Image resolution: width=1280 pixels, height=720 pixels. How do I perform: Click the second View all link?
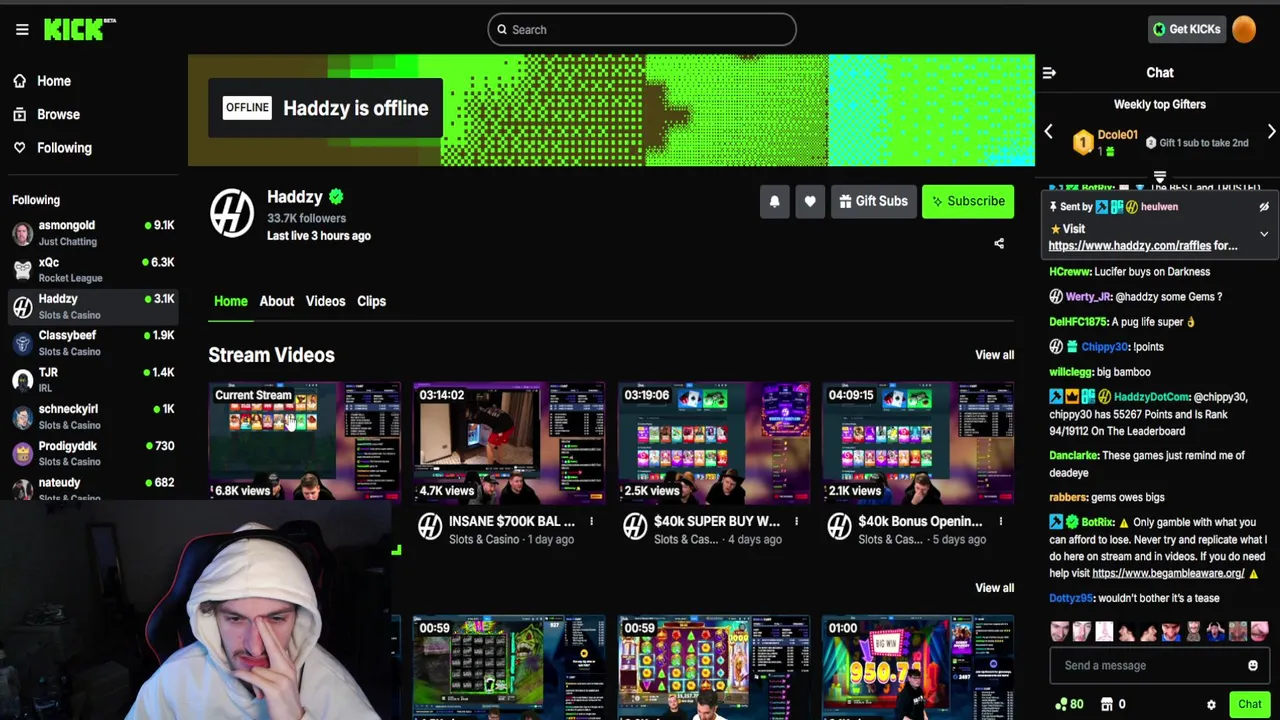click(x=994, y=588)
